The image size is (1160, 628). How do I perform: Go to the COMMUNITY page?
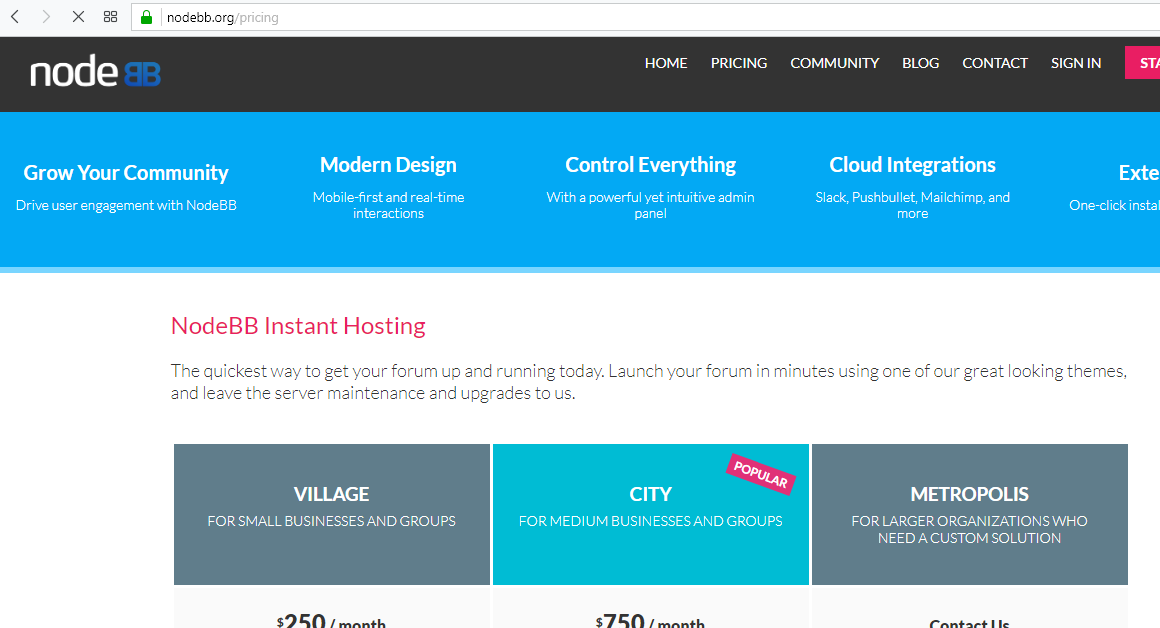coord(834,63)
